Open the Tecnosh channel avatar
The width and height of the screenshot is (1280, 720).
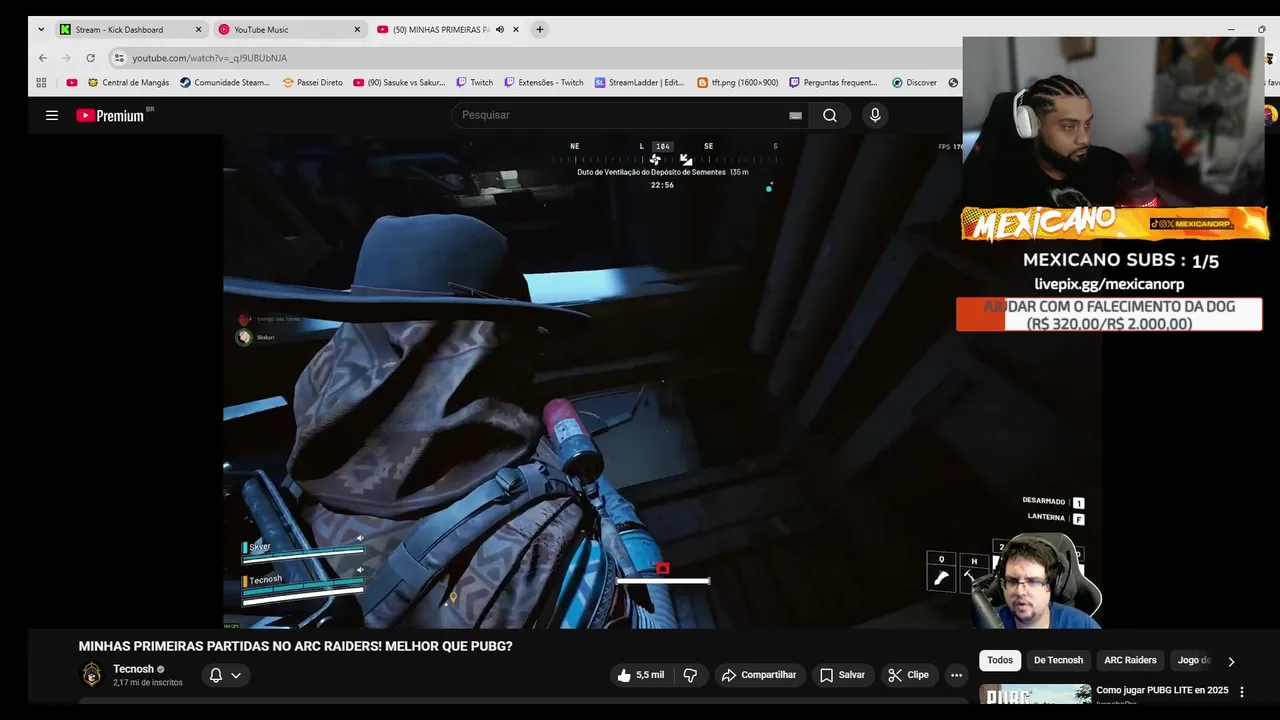(92, 675)
